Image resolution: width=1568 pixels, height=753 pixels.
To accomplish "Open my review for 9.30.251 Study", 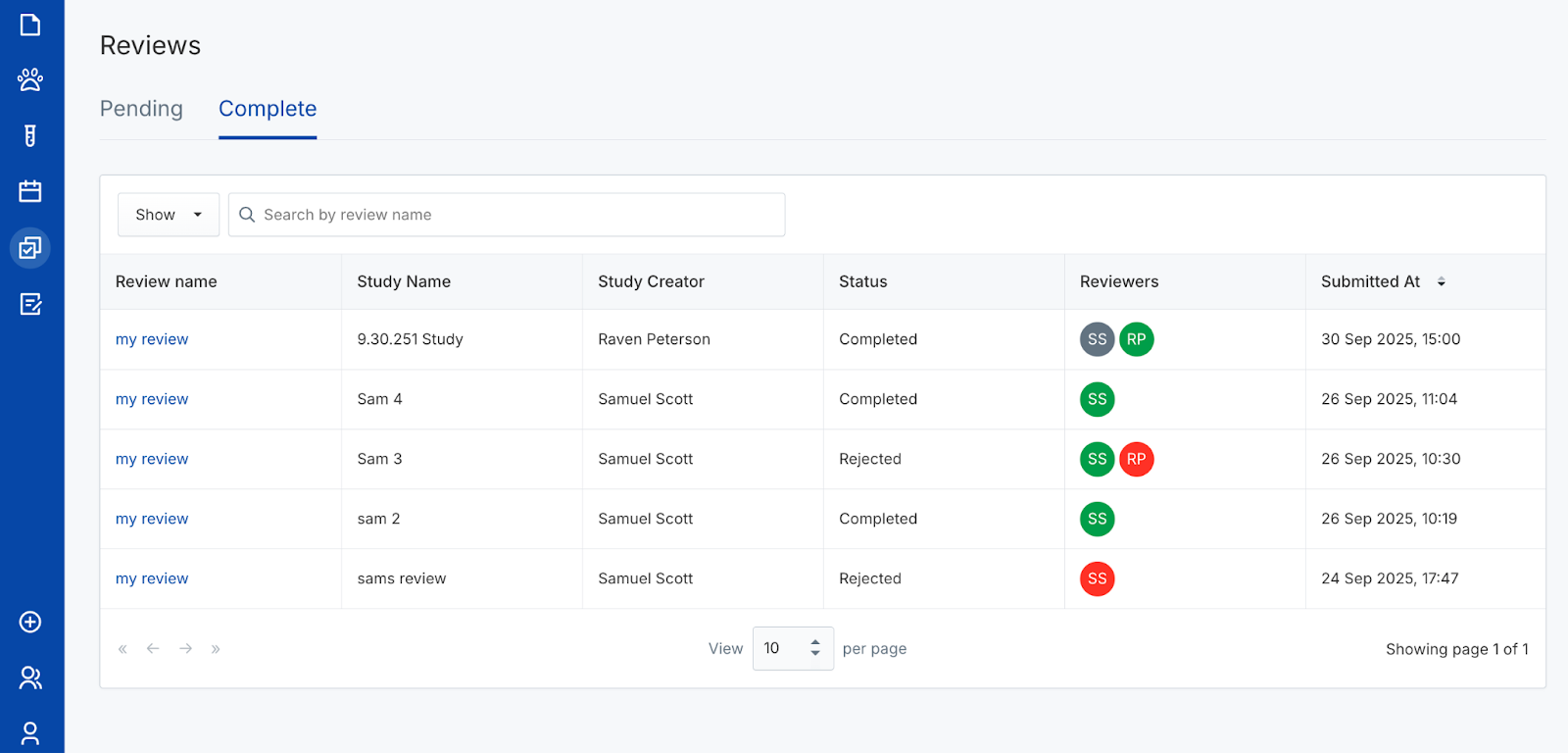I will pyautogui.click(x=152, y=339).
